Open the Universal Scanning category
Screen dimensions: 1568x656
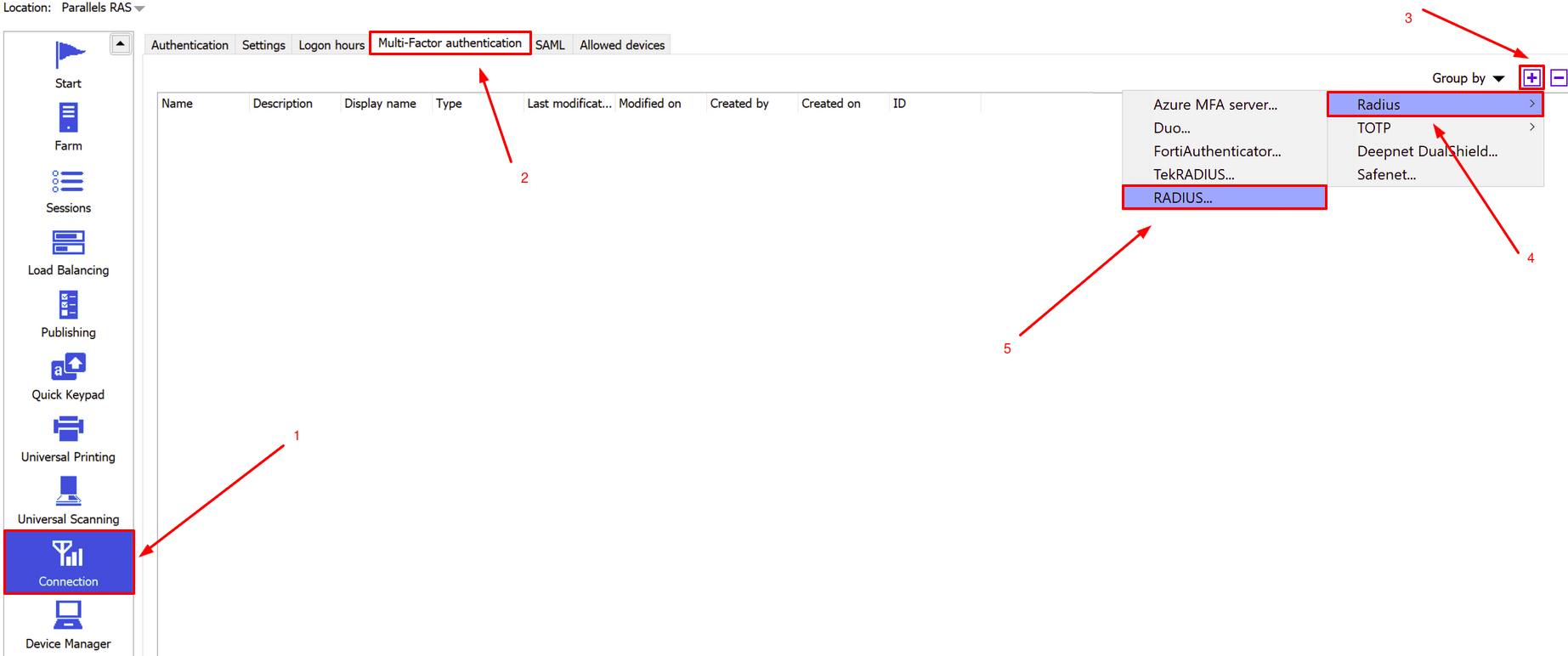68,501
